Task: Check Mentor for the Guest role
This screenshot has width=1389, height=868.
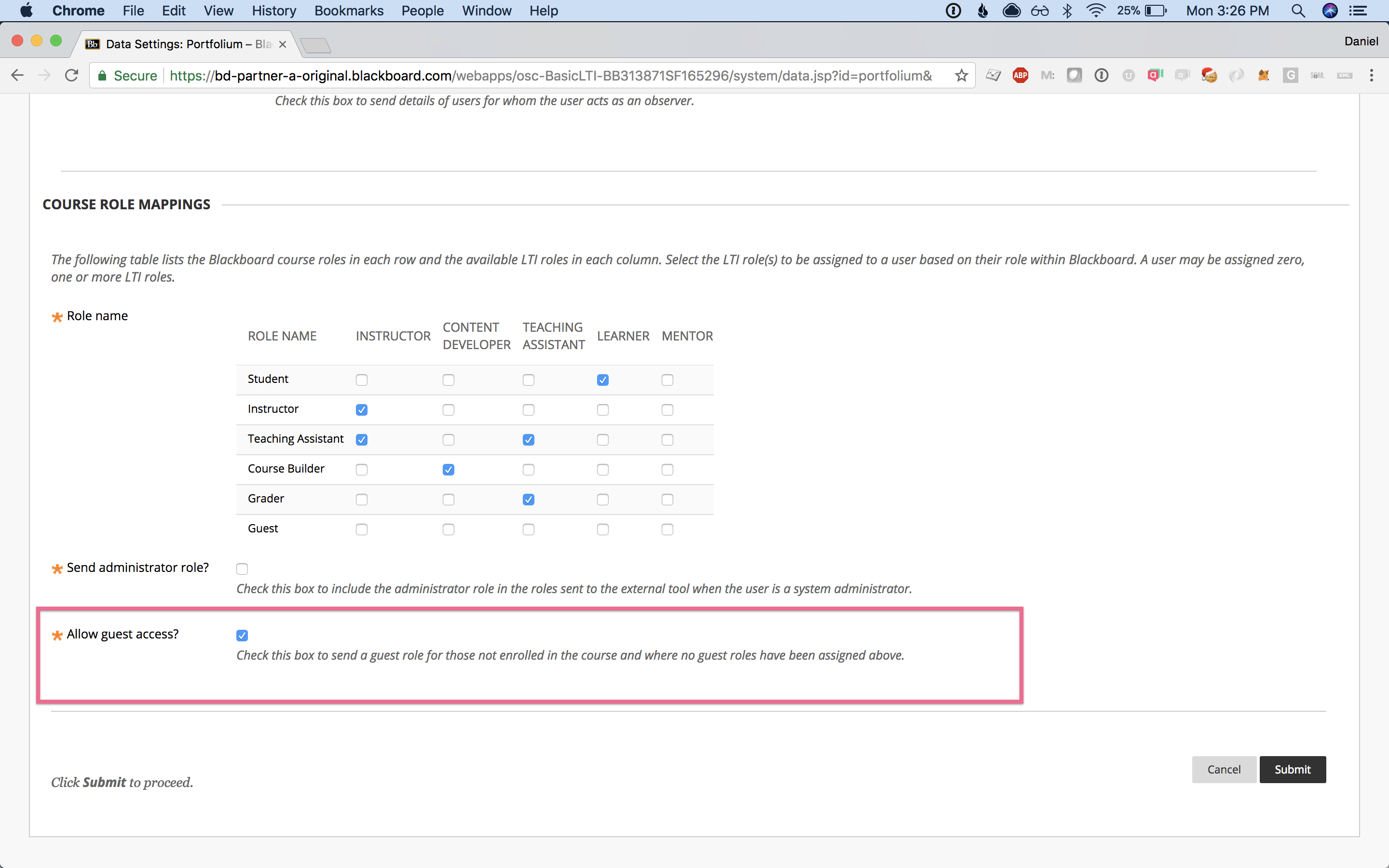Action: [667, 529]
